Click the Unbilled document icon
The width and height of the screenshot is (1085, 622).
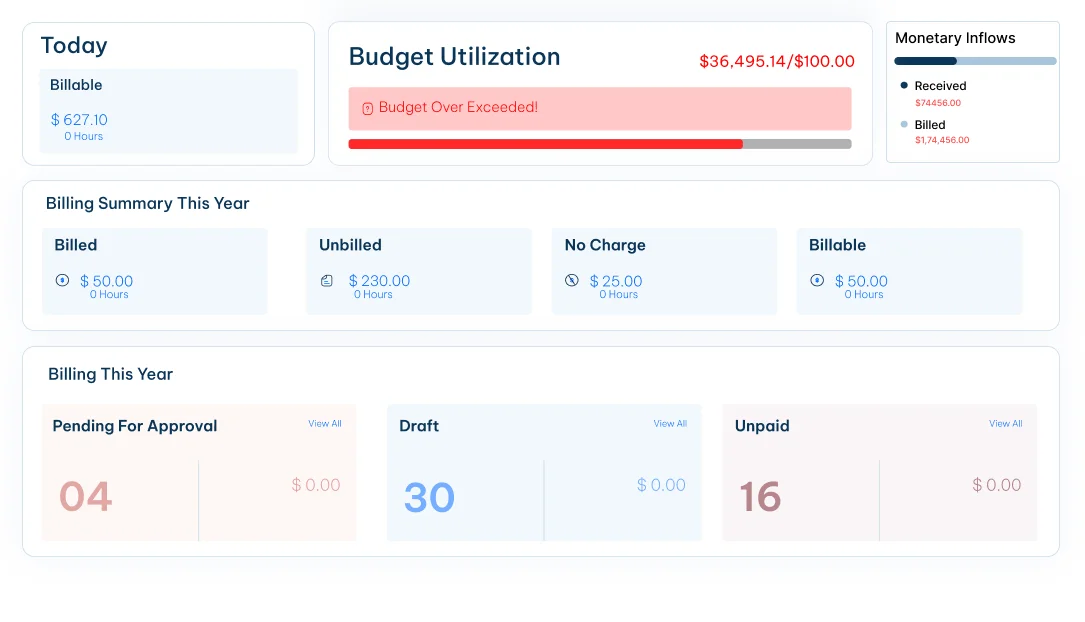coord(327,280)
